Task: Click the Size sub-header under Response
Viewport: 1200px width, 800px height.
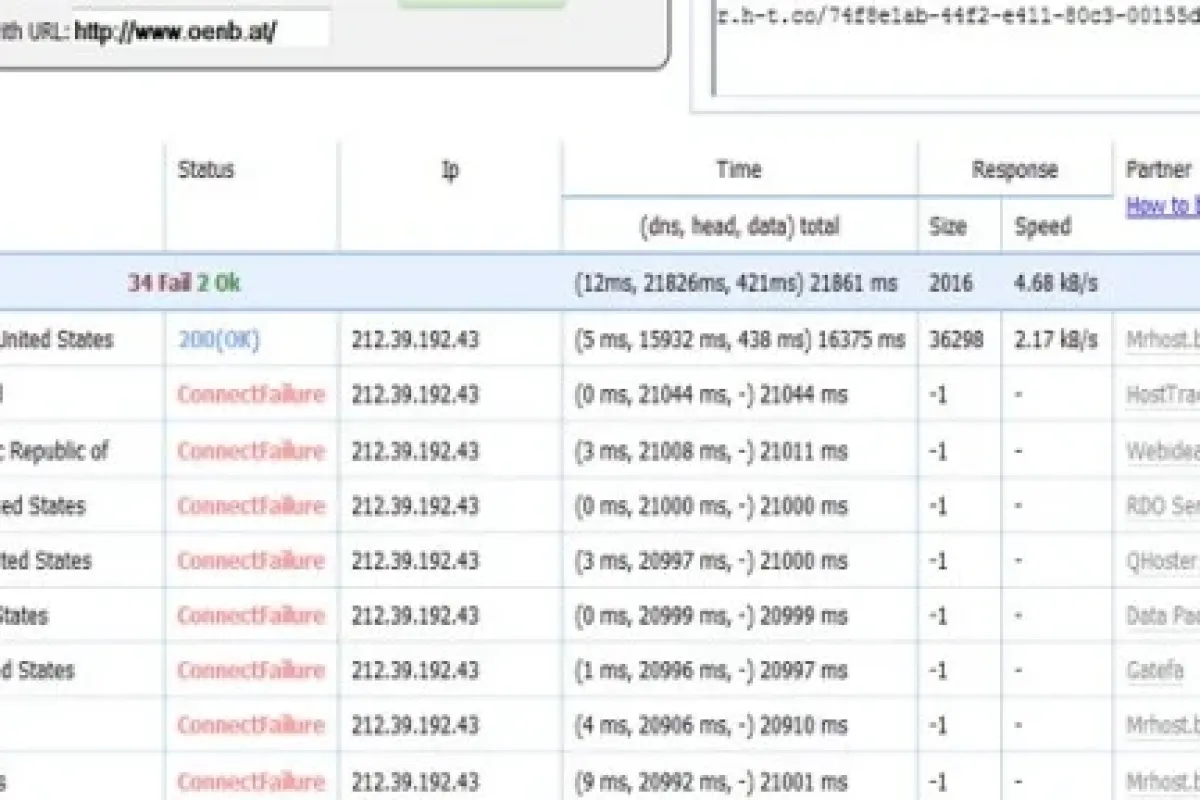Action: click(x=948, y=227)
